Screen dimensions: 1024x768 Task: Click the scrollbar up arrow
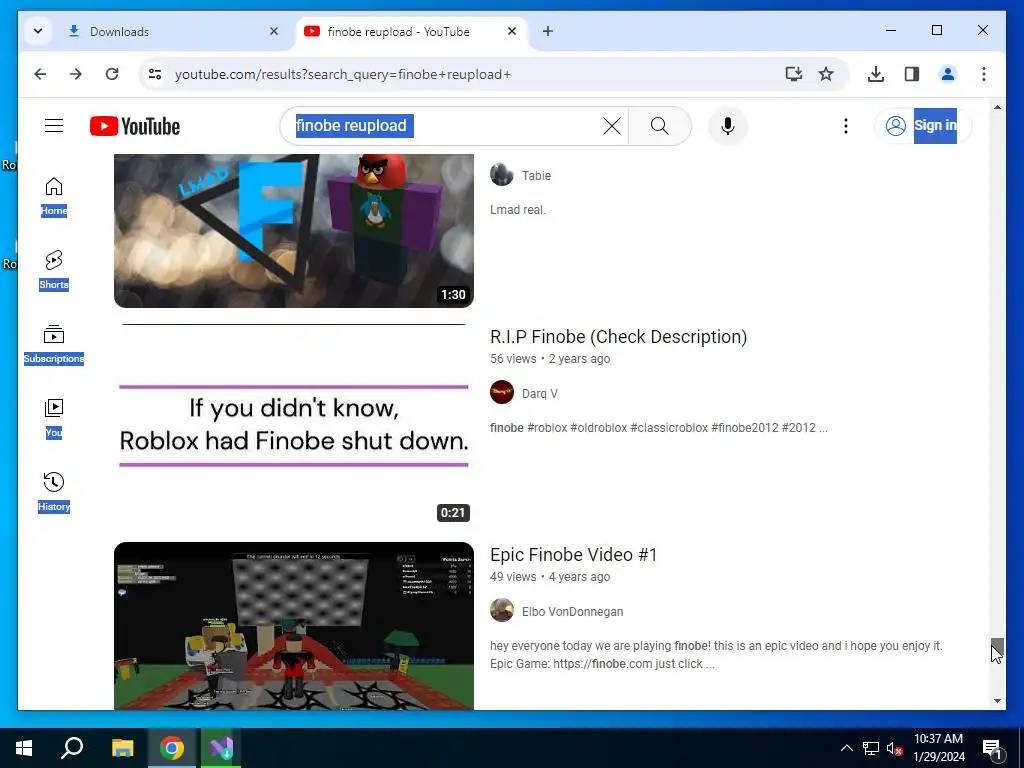pos(997,106)
